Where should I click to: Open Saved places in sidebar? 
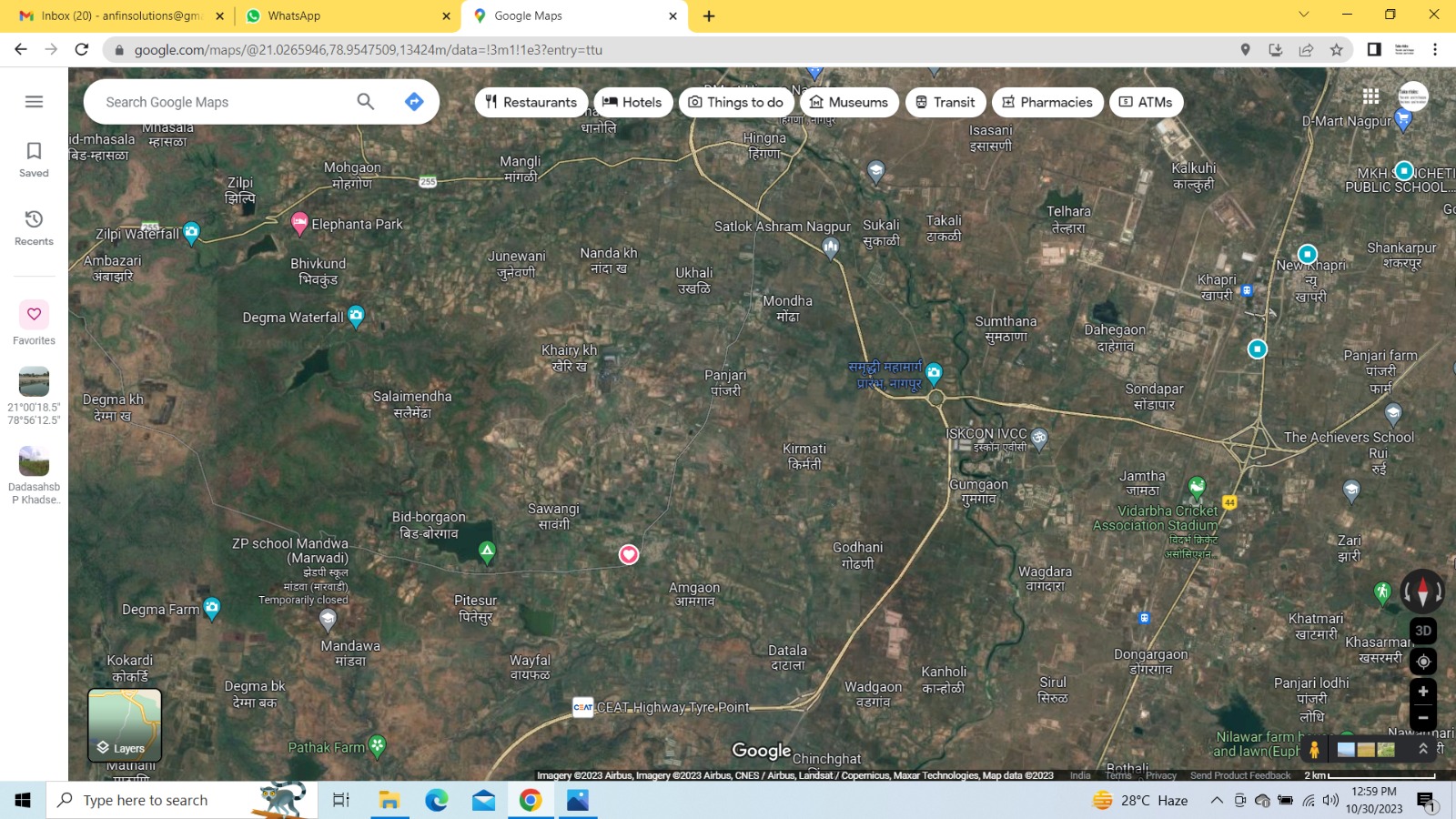(x=34, y=159)
